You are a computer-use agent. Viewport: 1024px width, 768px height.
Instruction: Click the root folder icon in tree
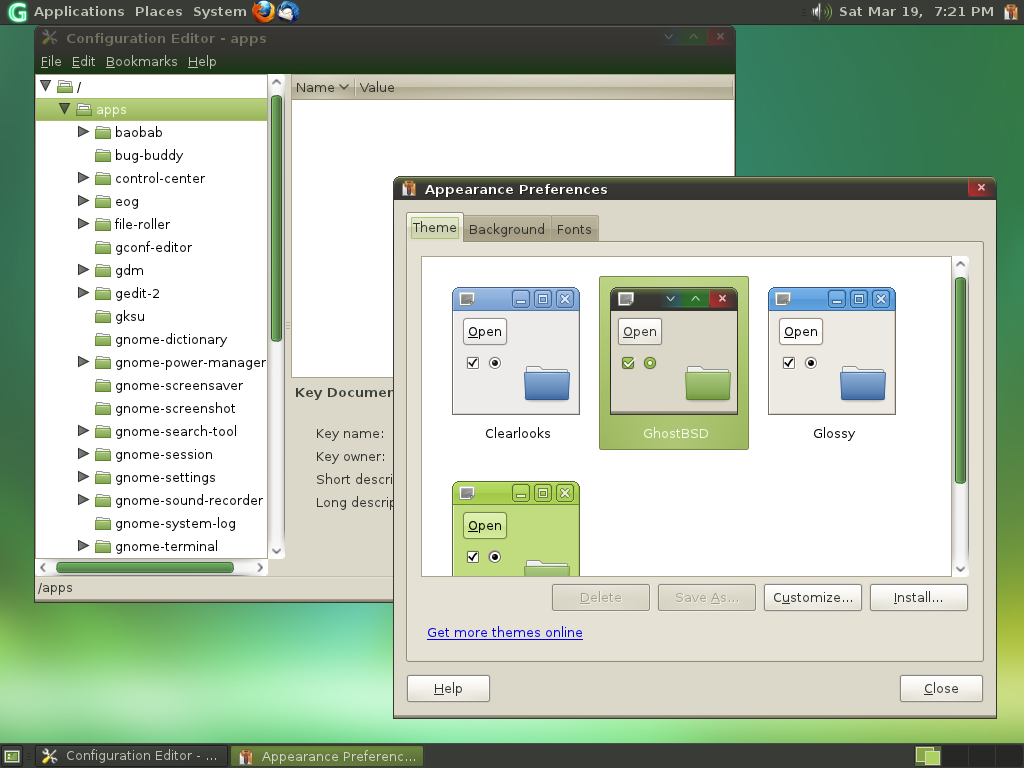(x=65, y=86)
